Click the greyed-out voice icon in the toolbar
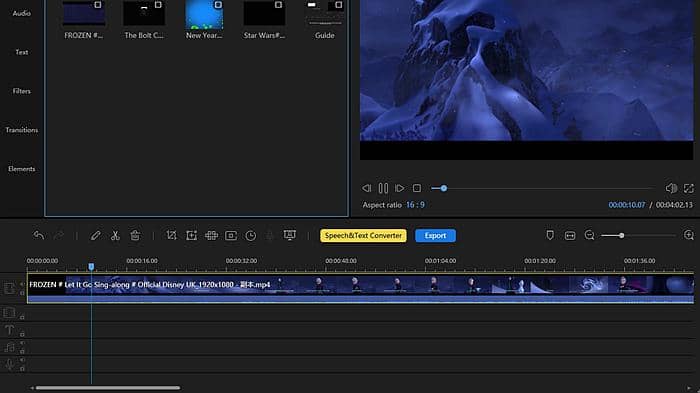Viewport: 700px width, 393px height. [270, 235]
